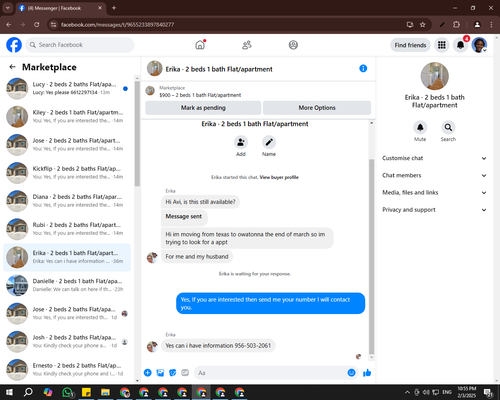Open Danielle's conversation
Screen dimensions: 500x400
click(x=67, y=285)
